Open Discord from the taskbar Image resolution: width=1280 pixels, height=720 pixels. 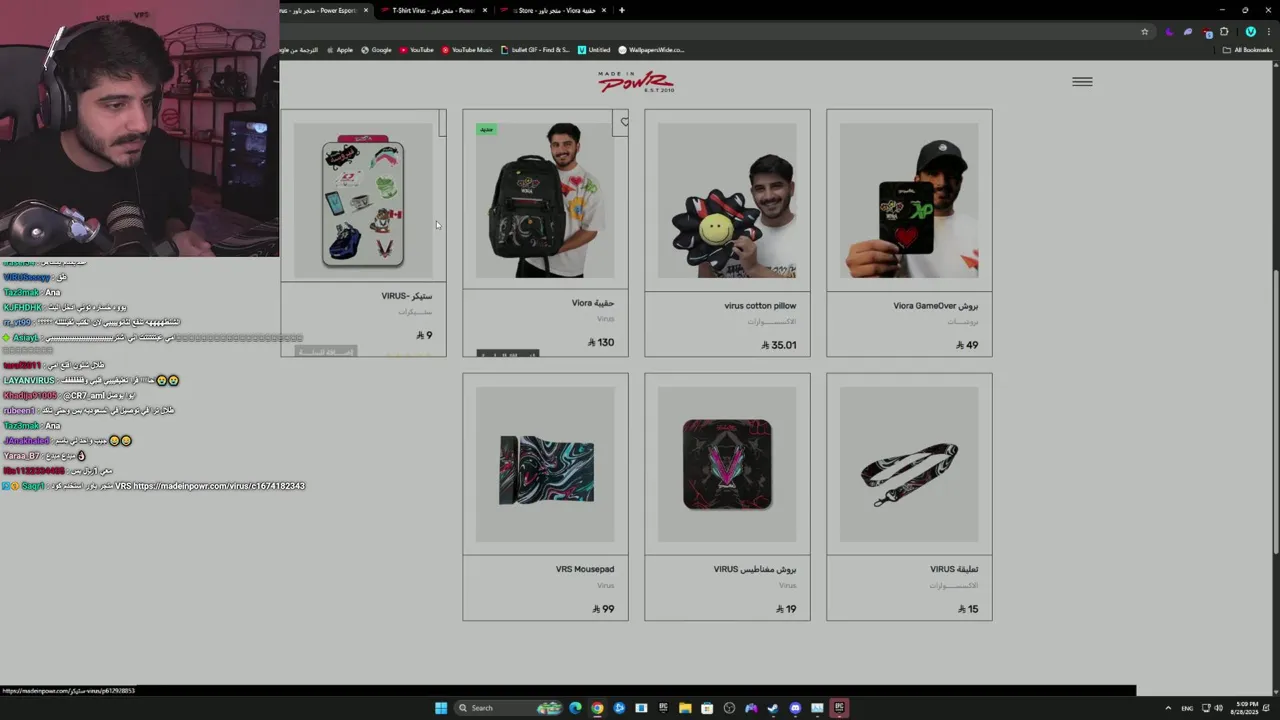click(795, 708)
